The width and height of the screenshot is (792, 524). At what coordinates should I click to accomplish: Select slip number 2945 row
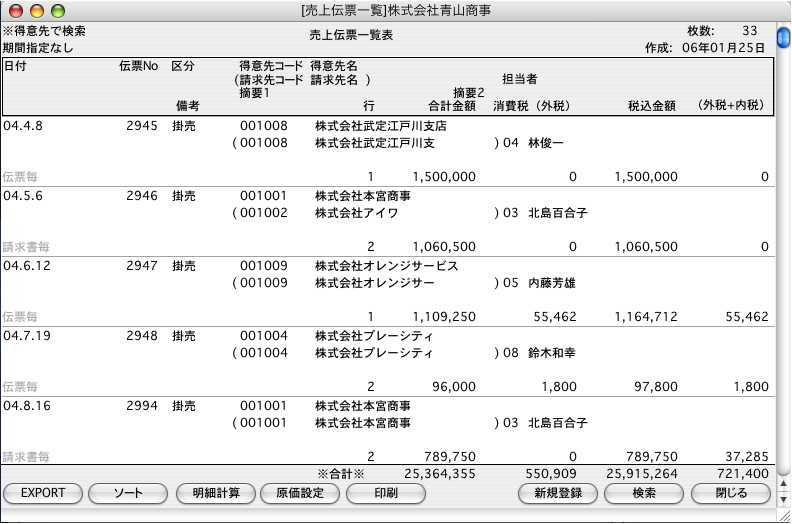(x=142, y=127)
